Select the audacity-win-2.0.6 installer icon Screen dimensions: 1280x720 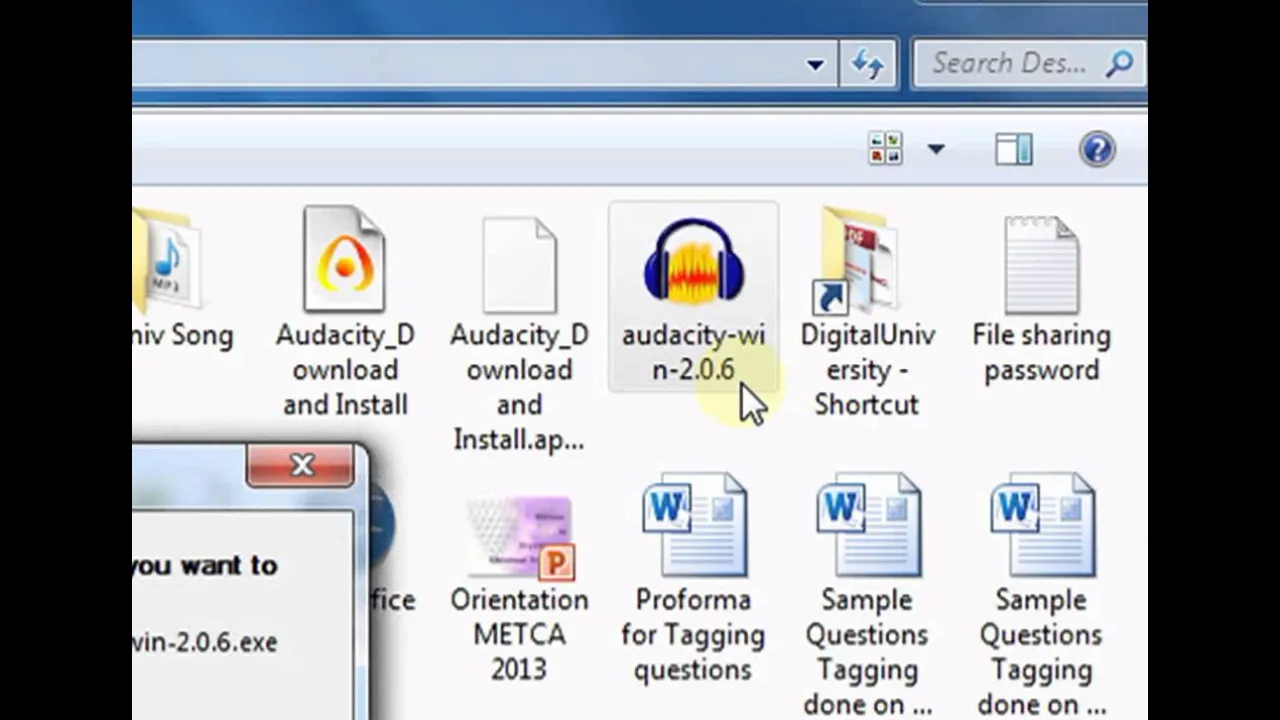click(694, 260)
